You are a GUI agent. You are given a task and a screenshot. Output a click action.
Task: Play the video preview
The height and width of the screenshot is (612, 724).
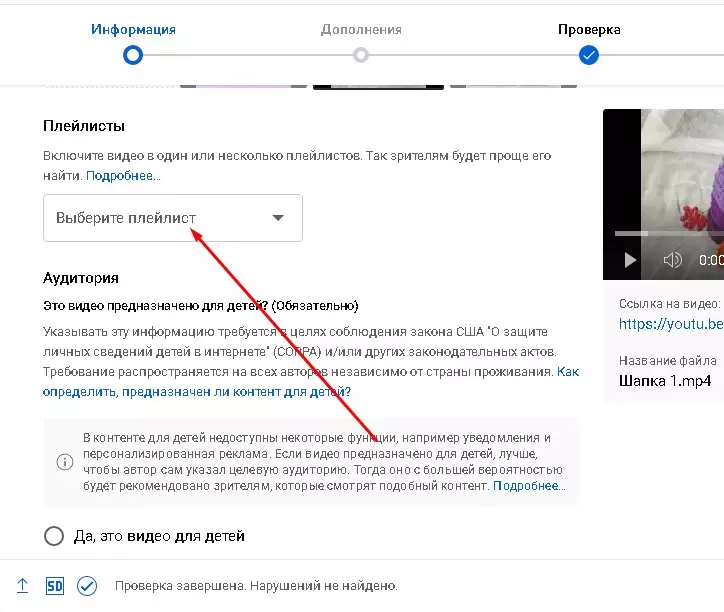[x=630, y=260]
